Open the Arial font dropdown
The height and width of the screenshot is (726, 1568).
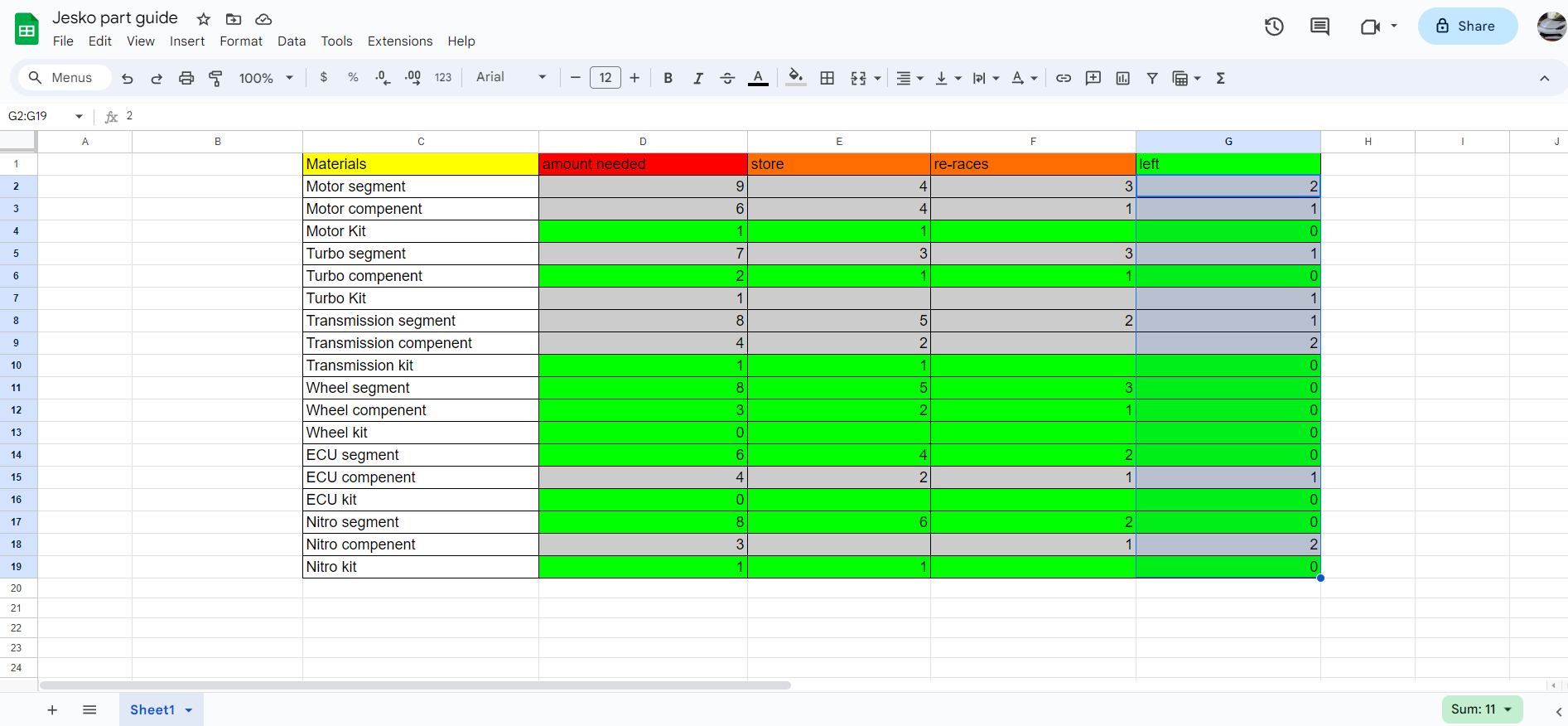tap(511, 77)
